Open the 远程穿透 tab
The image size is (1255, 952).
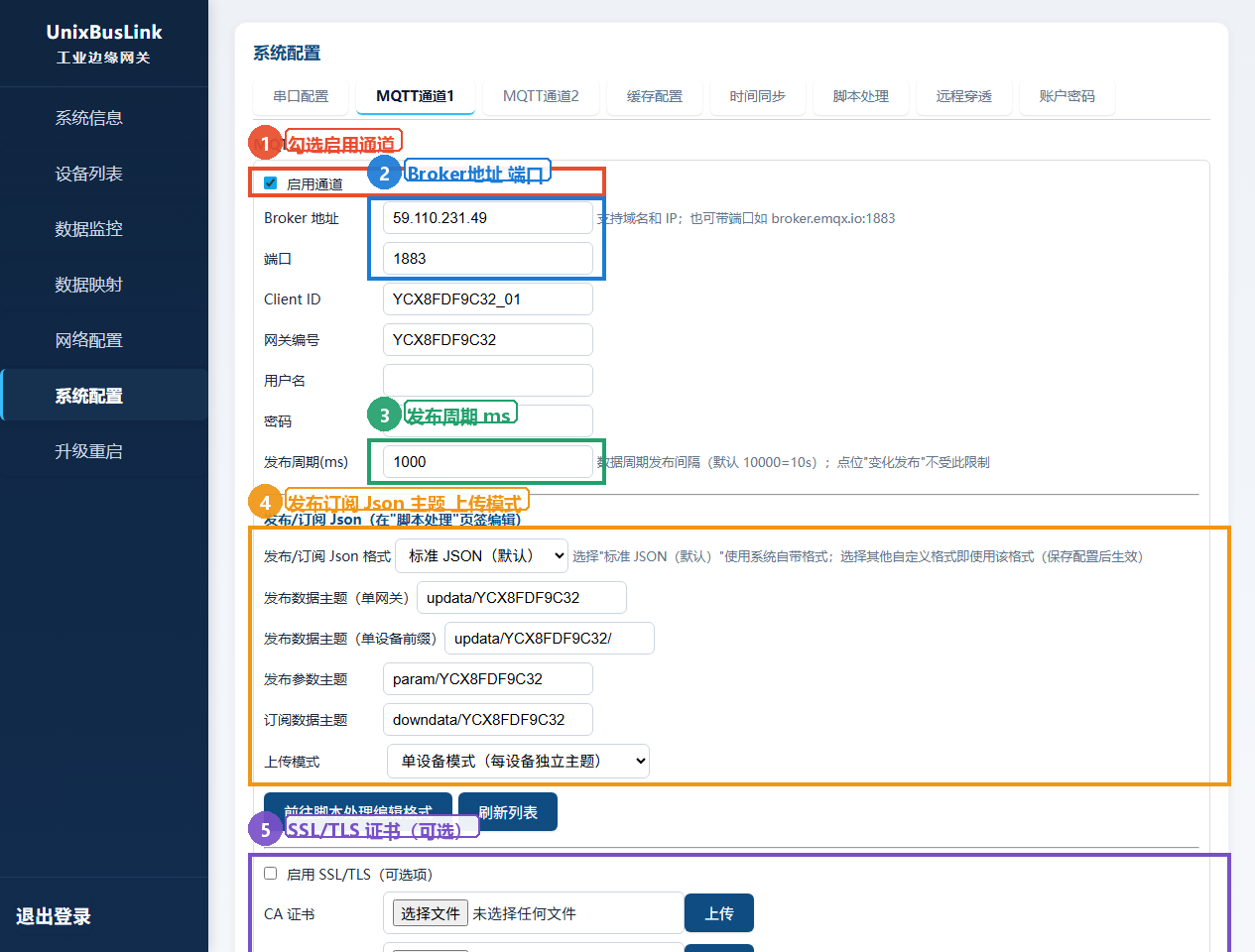964,96
